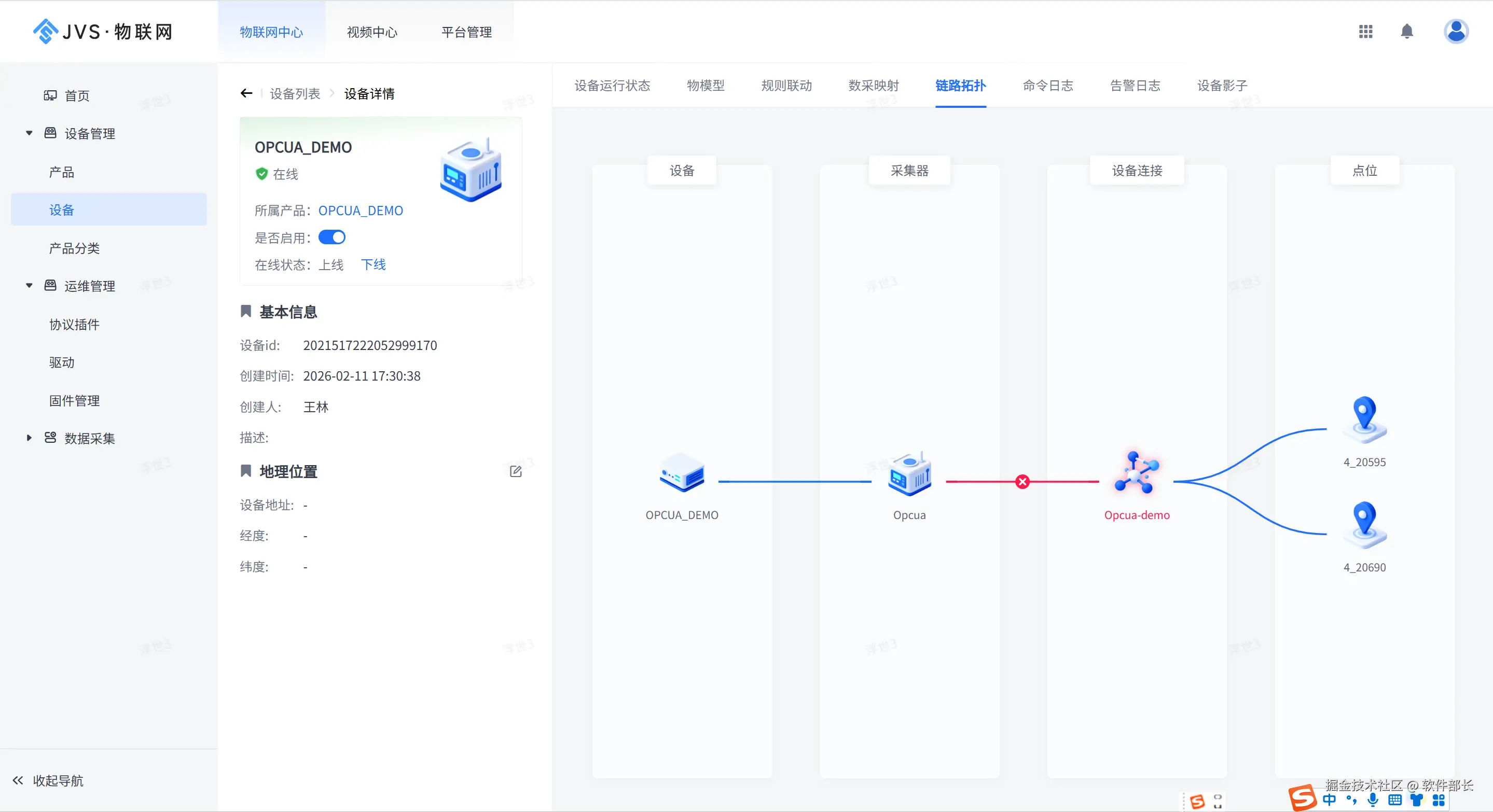Click the user avatar icon
The width and height of the screenshot is (1493, 812).
pyautogui.click(x=1455, y=31)
